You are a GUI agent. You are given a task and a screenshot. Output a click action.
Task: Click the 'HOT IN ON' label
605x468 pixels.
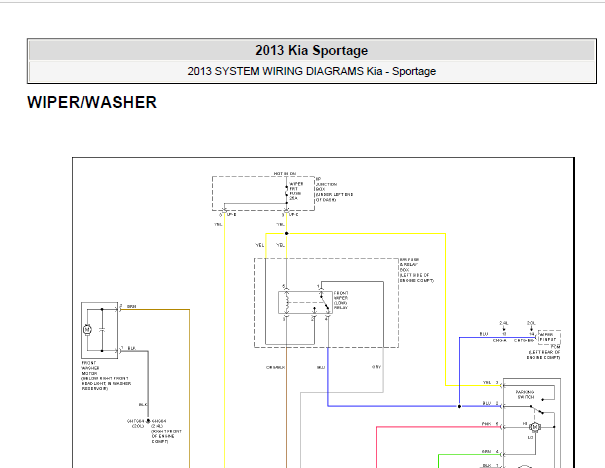pos(285,174)
